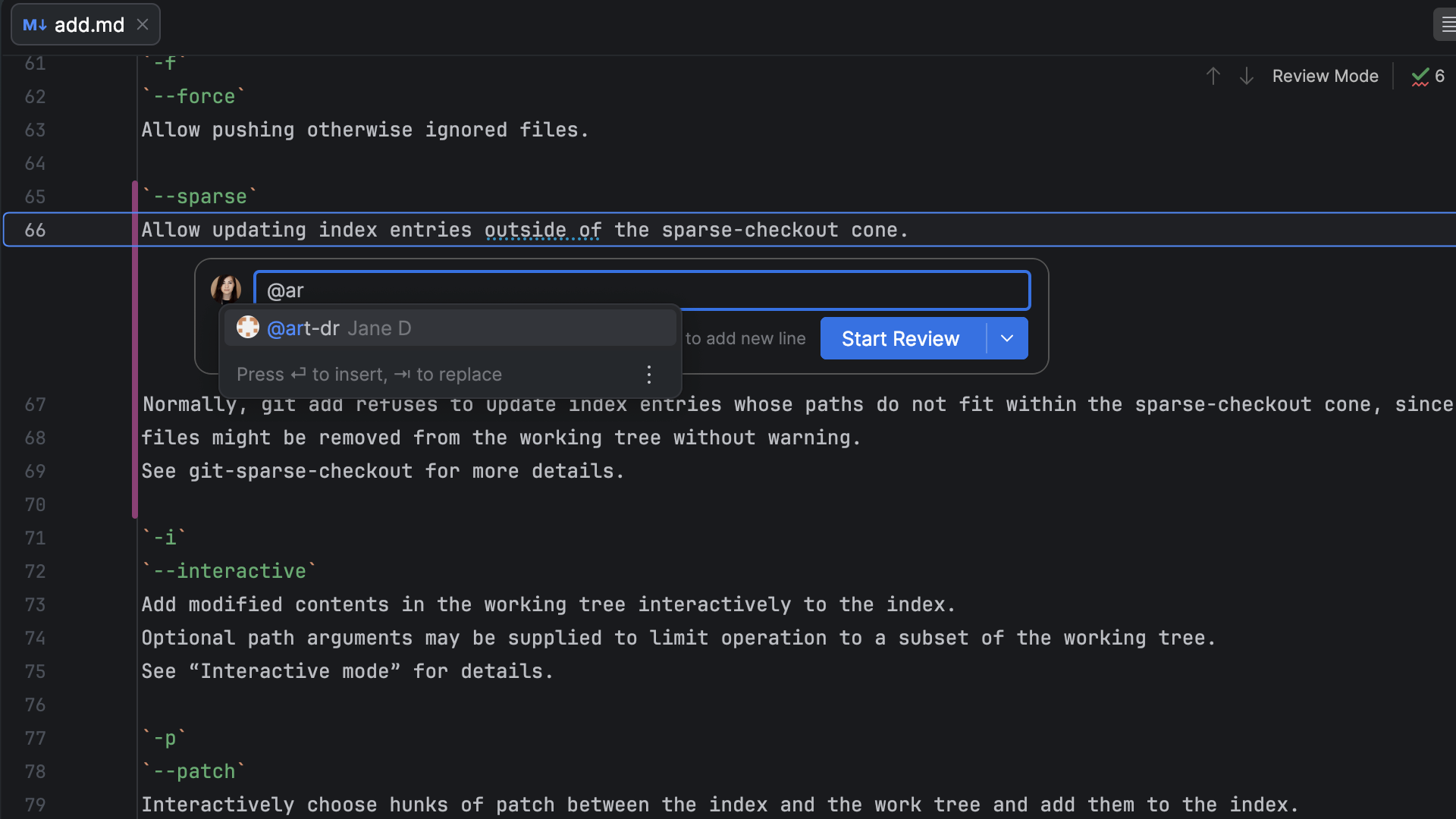Click the commenter's profile avatar

pos(225,289)
